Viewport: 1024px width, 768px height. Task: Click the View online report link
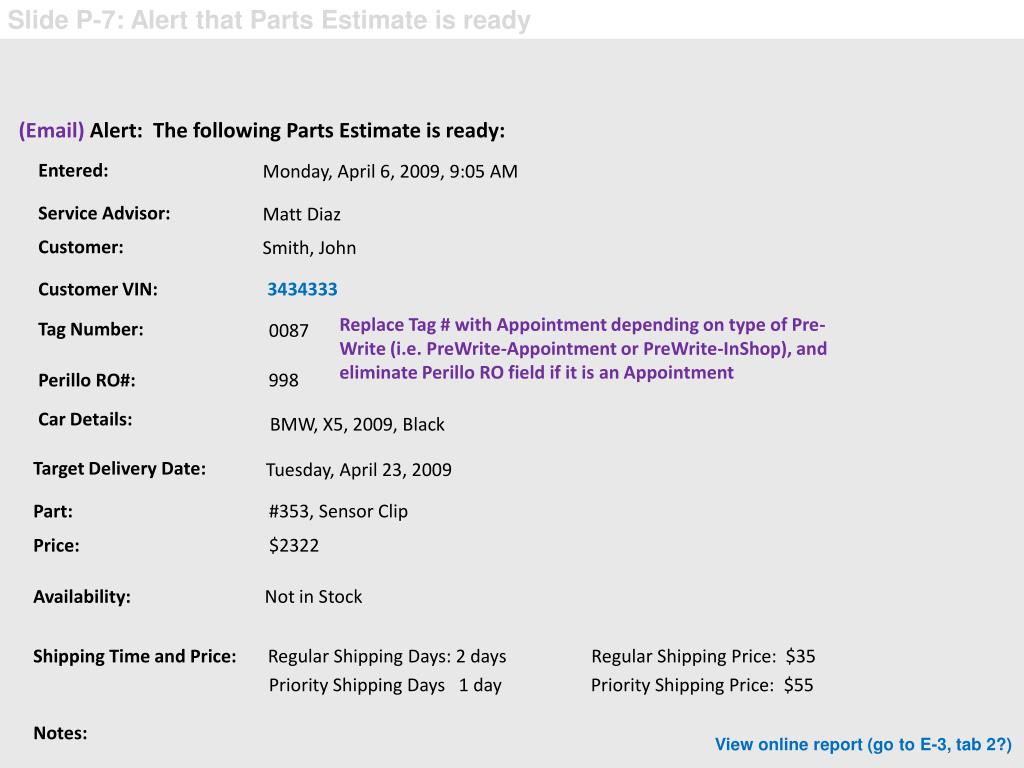(863, 744)
